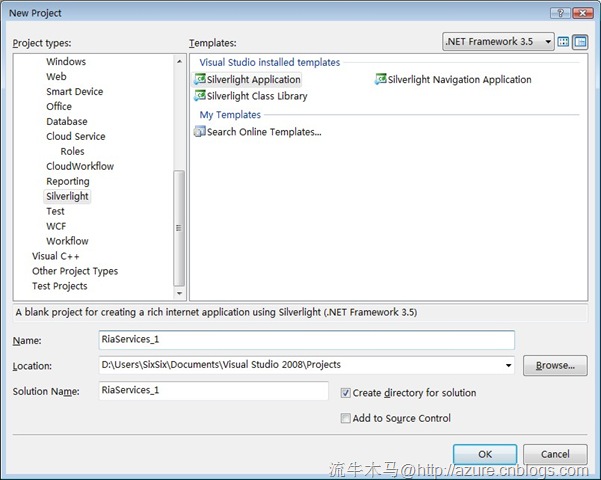This screenshot has width=601, height=480.
Task: Click the Browse button
Action: pos(555,366)
